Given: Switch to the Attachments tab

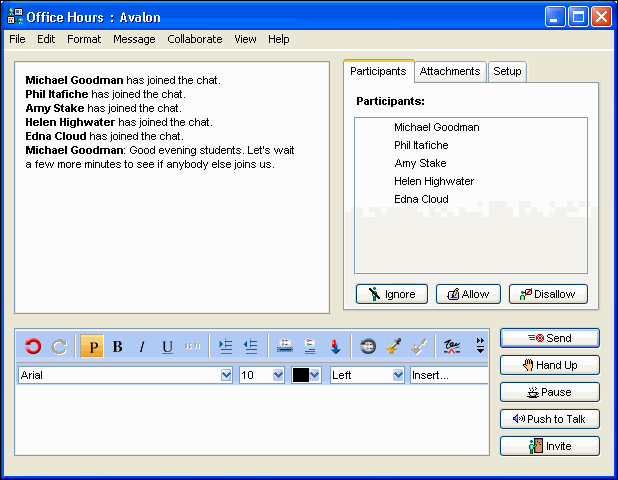Looking at the screenshot, I should click(450, 72).
